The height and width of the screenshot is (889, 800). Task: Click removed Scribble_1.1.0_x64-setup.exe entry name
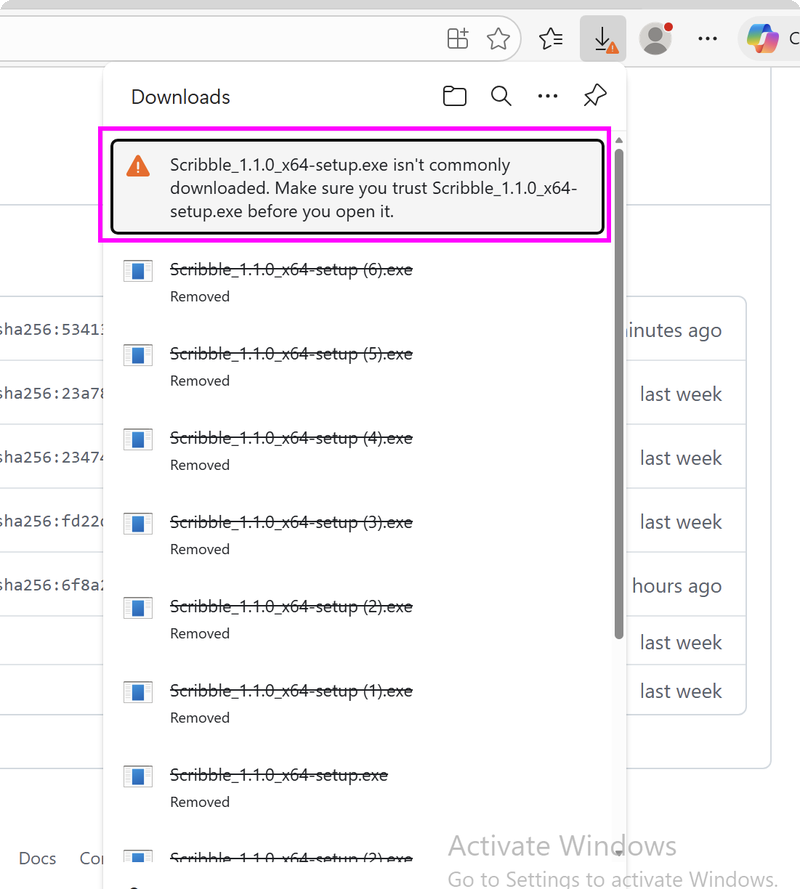coord(279,775)
